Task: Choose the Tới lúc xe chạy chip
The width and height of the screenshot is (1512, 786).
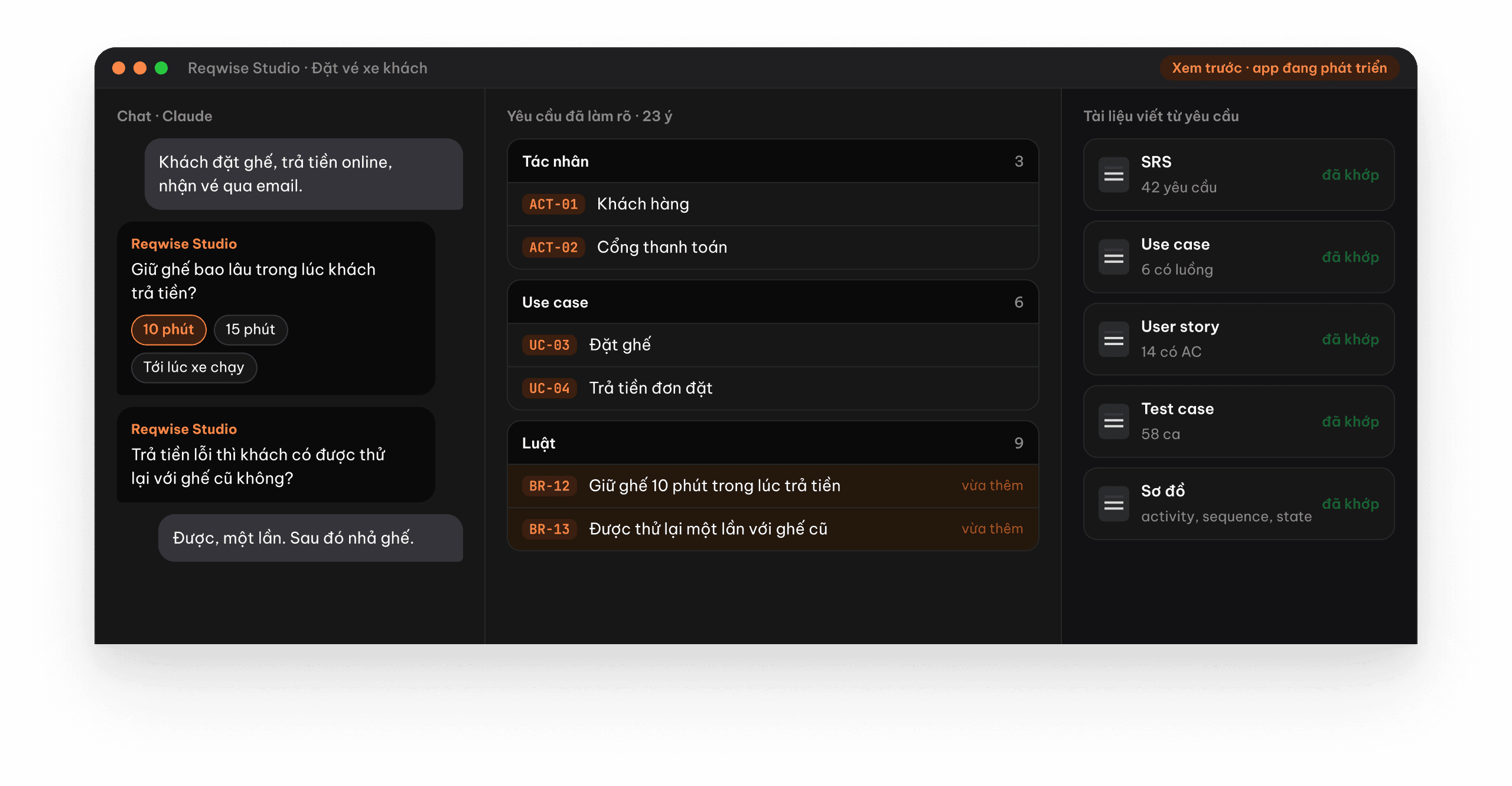Action: pos(194,367)
